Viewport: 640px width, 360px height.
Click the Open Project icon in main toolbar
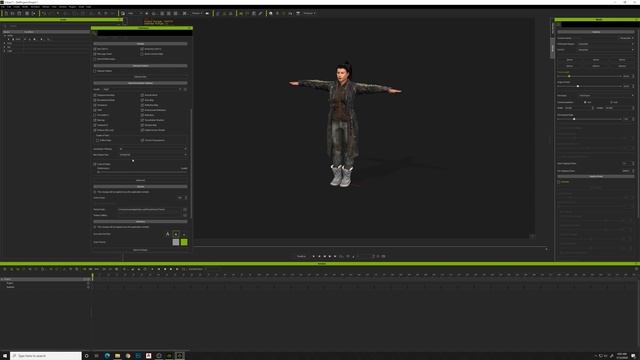[13, 13]
